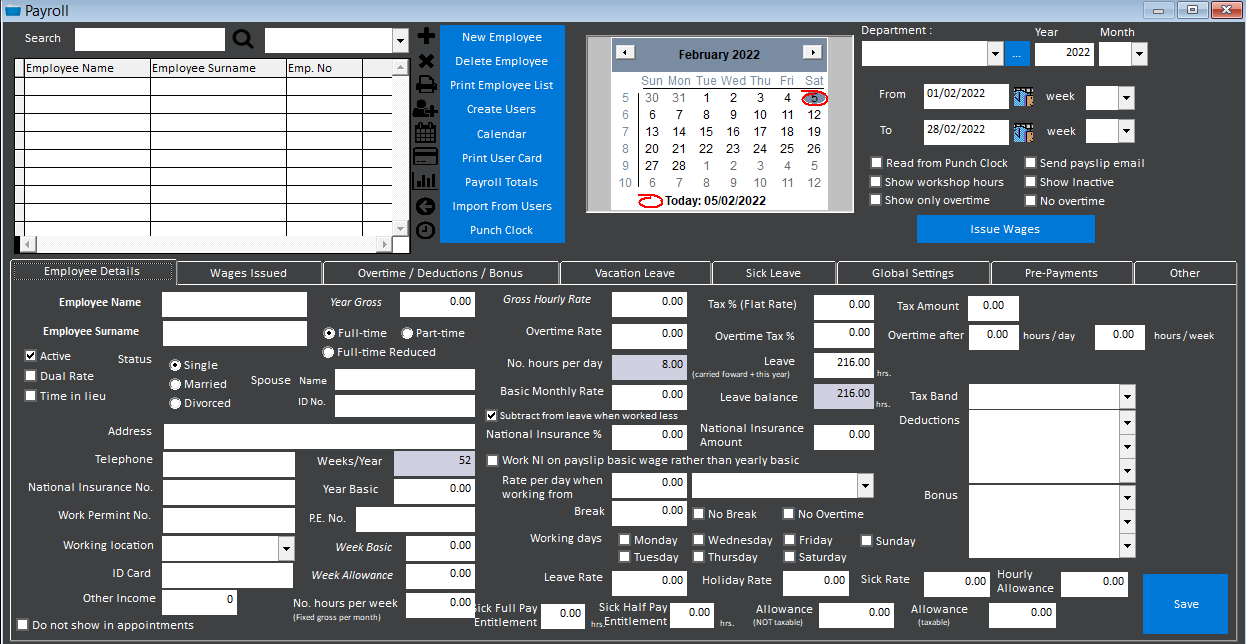Click the add (plus) icon in the toolbar
This screenshot has width=1246, height=644.
425,35
